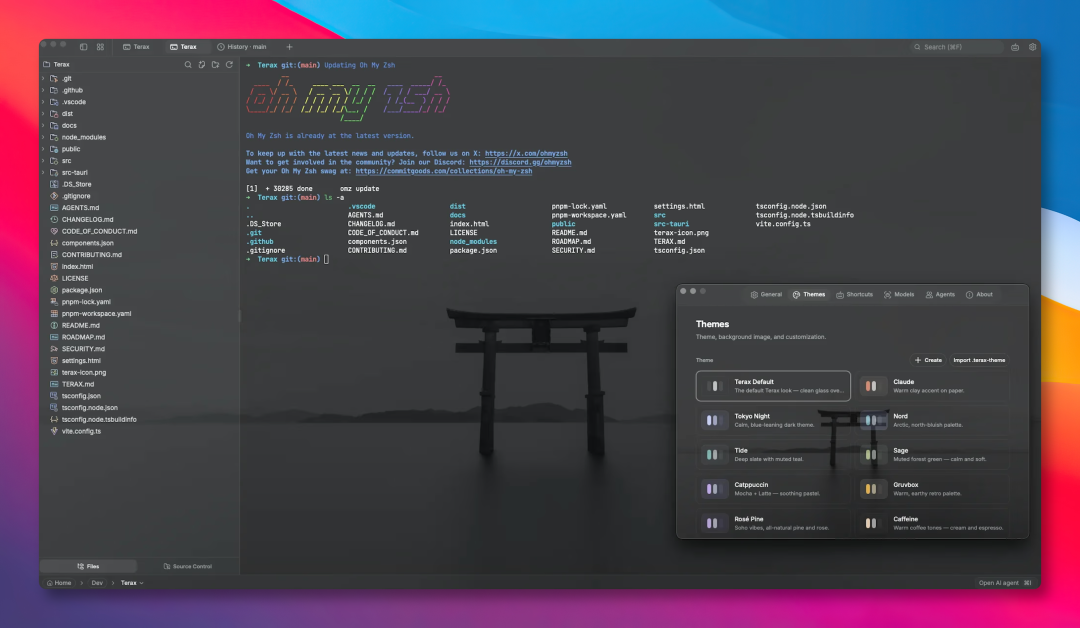Select Gruvbox theme
1080x628 pixels.
click(933, 489)
